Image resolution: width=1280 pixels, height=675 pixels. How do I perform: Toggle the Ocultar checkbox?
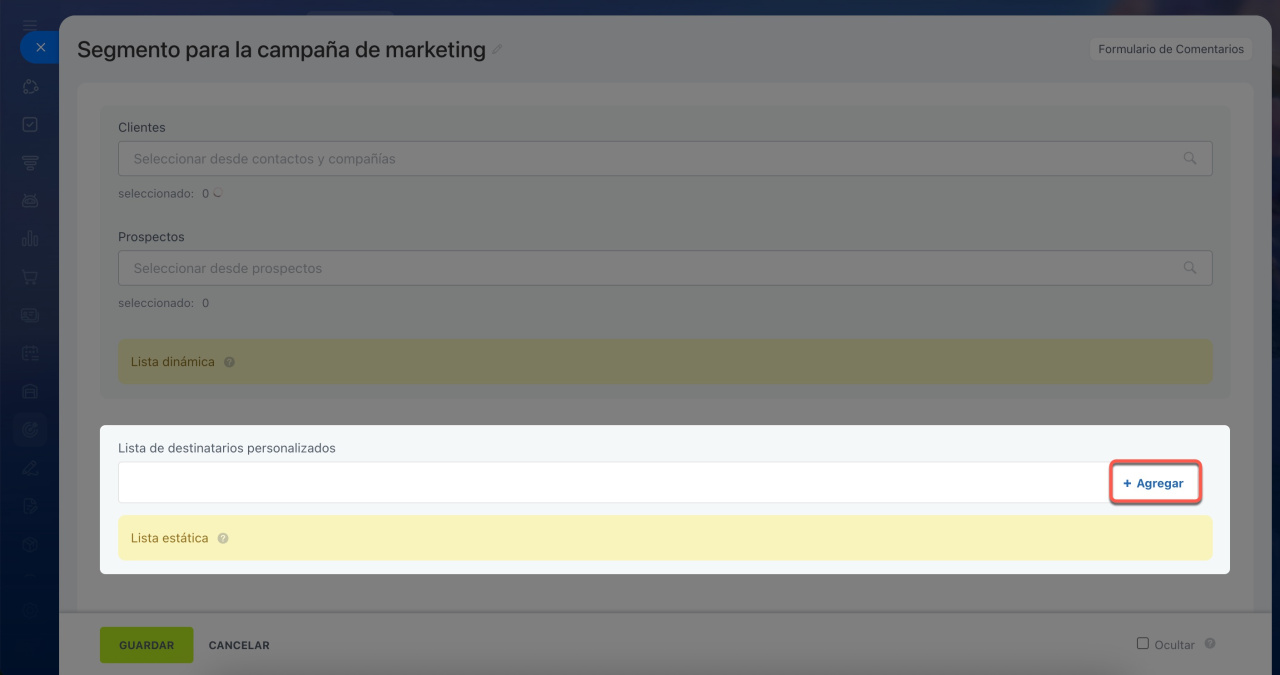tap(1143, 644)
